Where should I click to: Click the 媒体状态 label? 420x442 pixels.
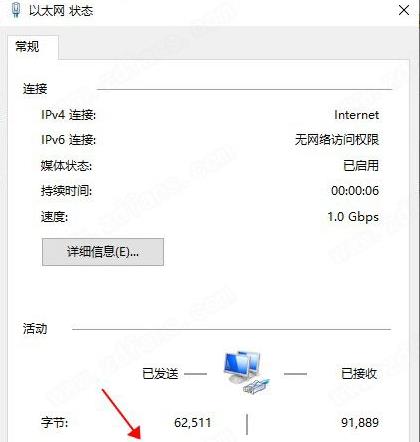[x=66, y=165]
